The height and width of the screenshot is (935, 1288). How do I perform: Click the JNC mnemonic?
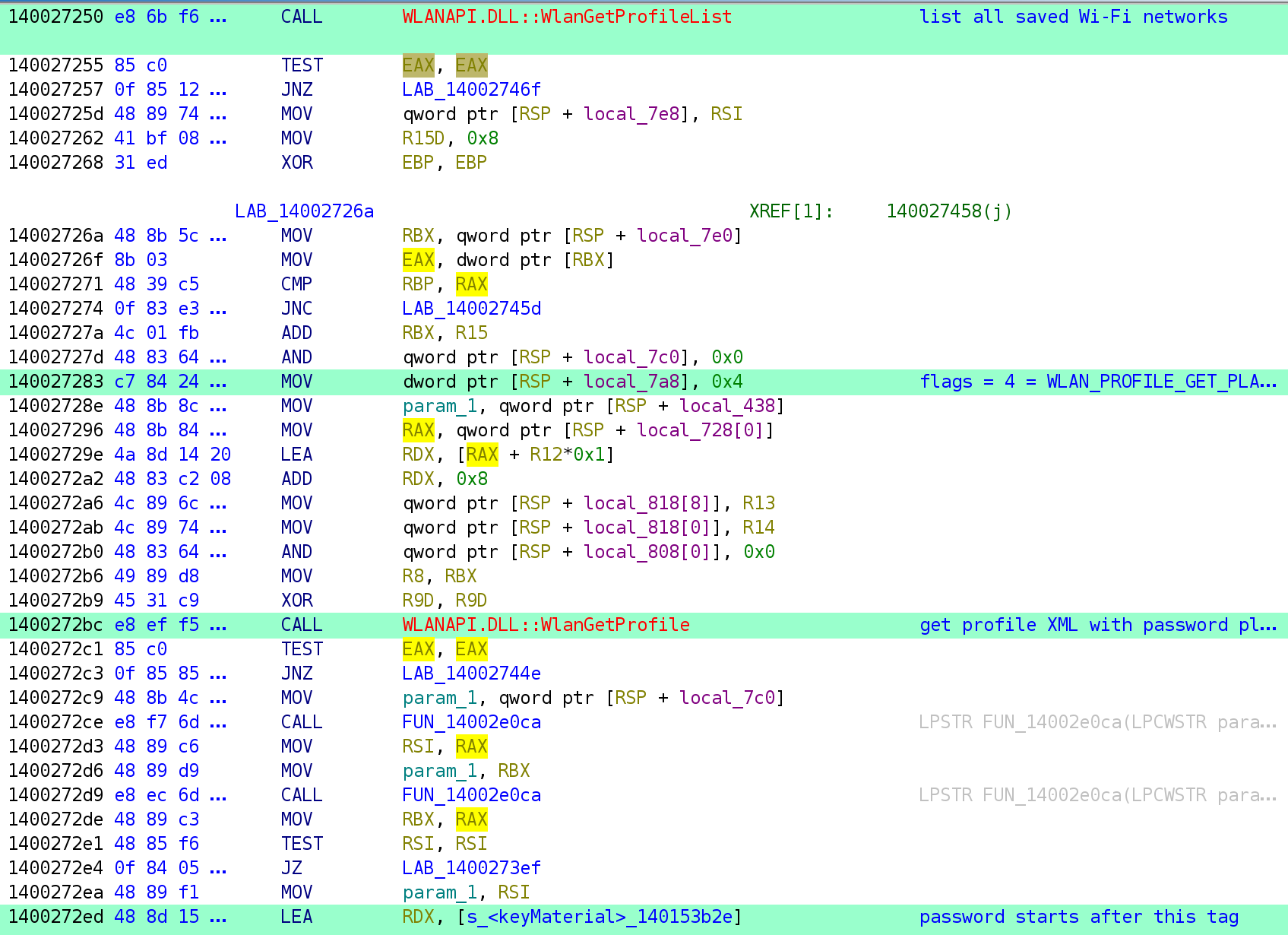pyautogui.click(x=296, y=309)
